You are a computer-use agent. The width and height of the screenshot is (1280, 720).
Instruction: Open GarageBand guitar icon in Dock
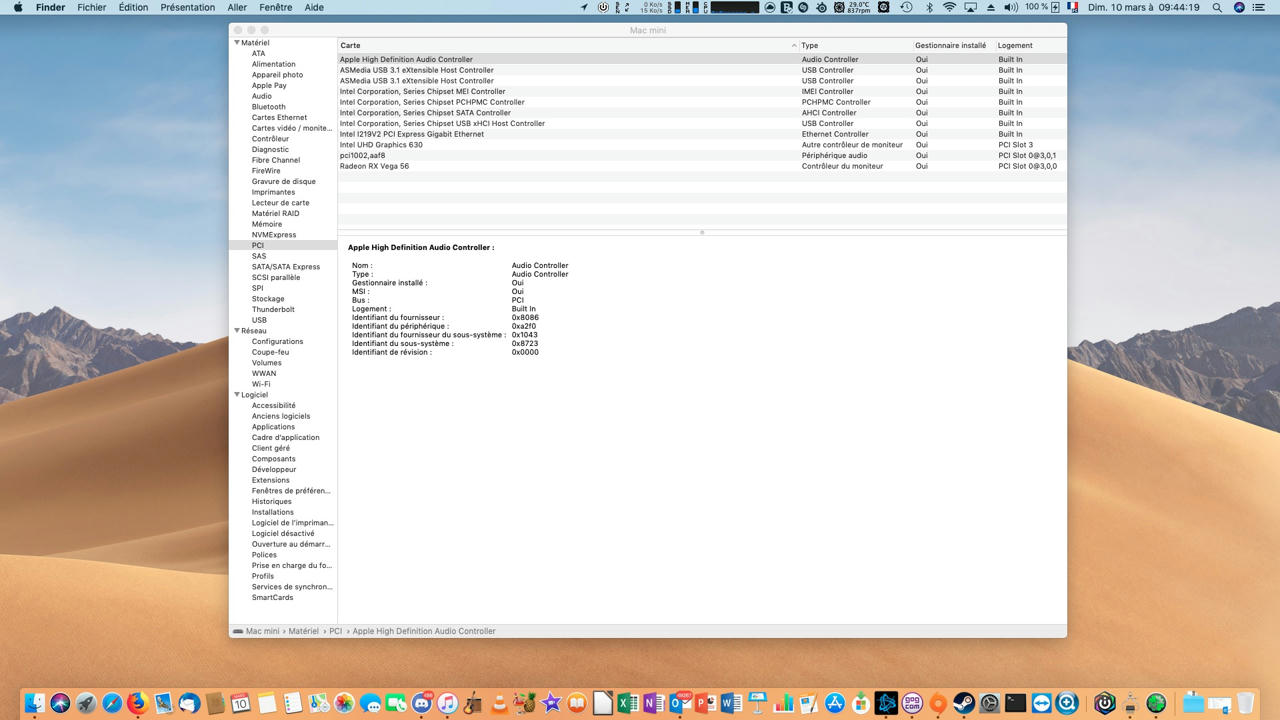tap(473, 703)
